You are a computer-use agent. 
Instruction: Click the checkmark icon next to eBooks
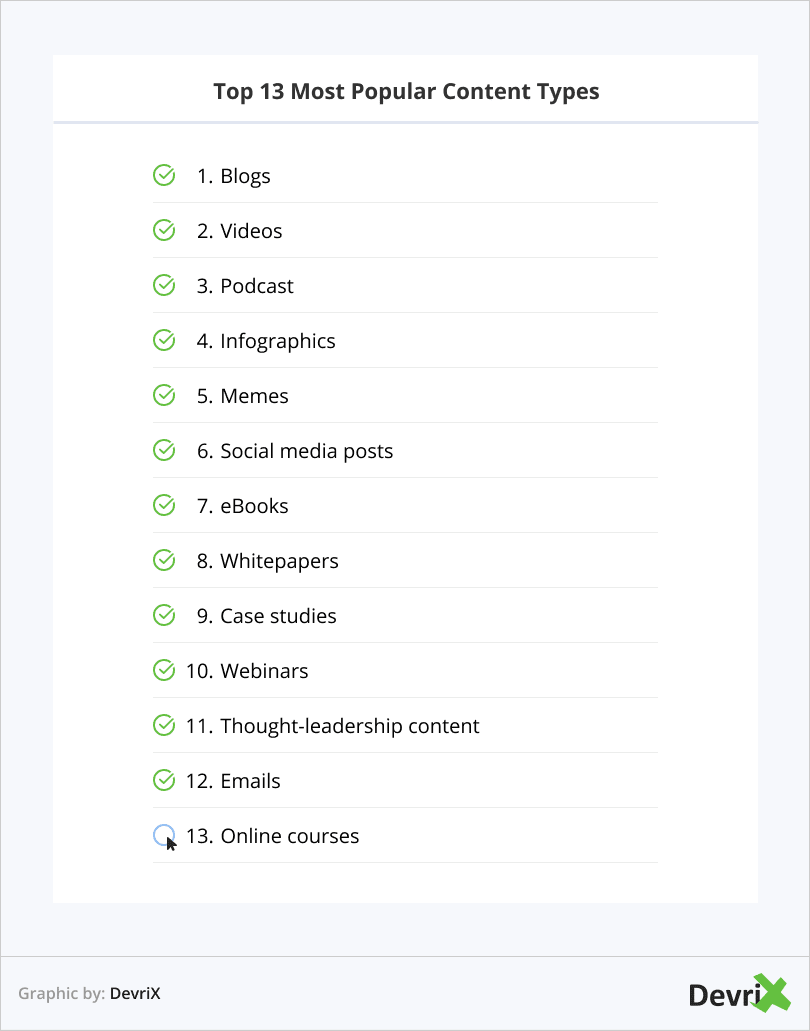click(x=164, y=506)
